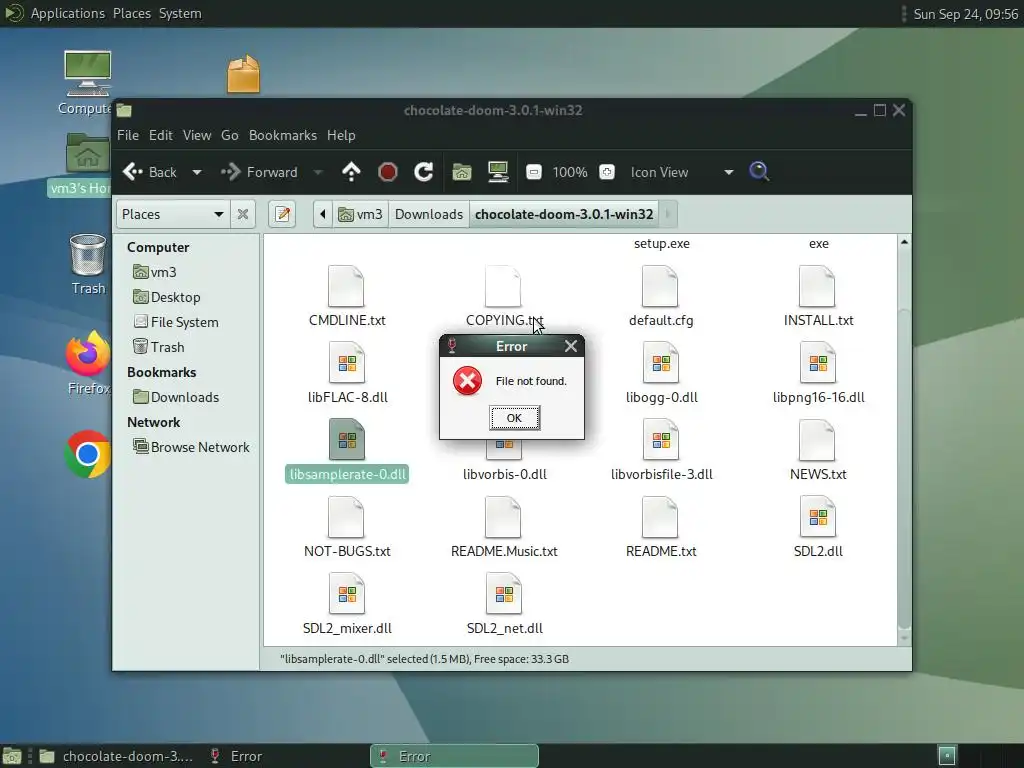Click the Chrome desktop icon
The image size is (1024, 768).
coord(88,454)
